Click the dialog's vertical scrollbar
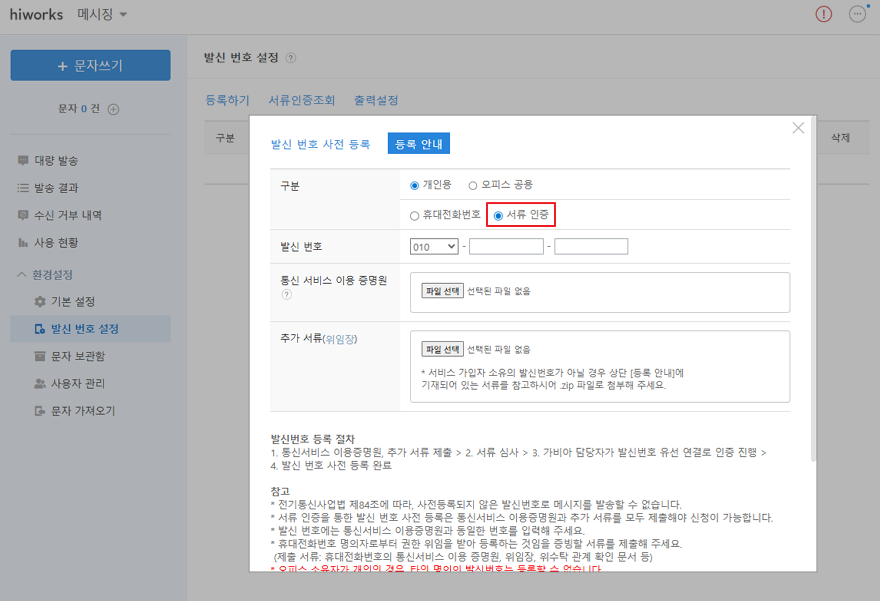This screenshot has height=601, width=880. point(812,300)
